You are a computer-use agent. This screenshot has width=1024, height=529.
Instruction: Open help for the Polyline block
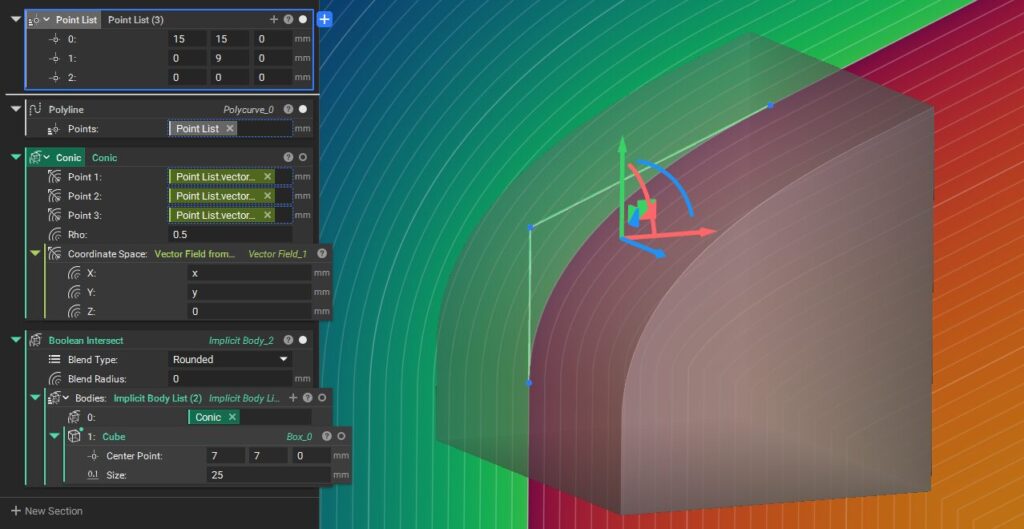point(288,109)
